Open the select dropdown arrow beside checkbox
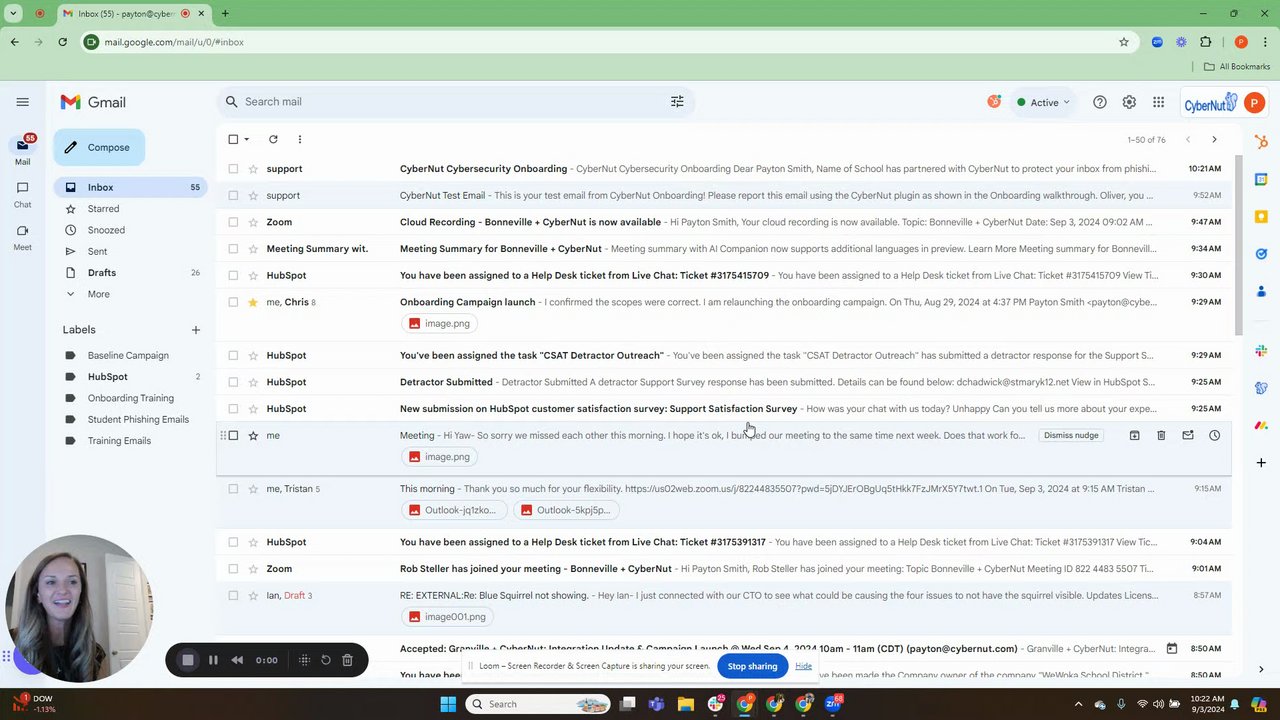1280x720 pixels. point(247,139)
